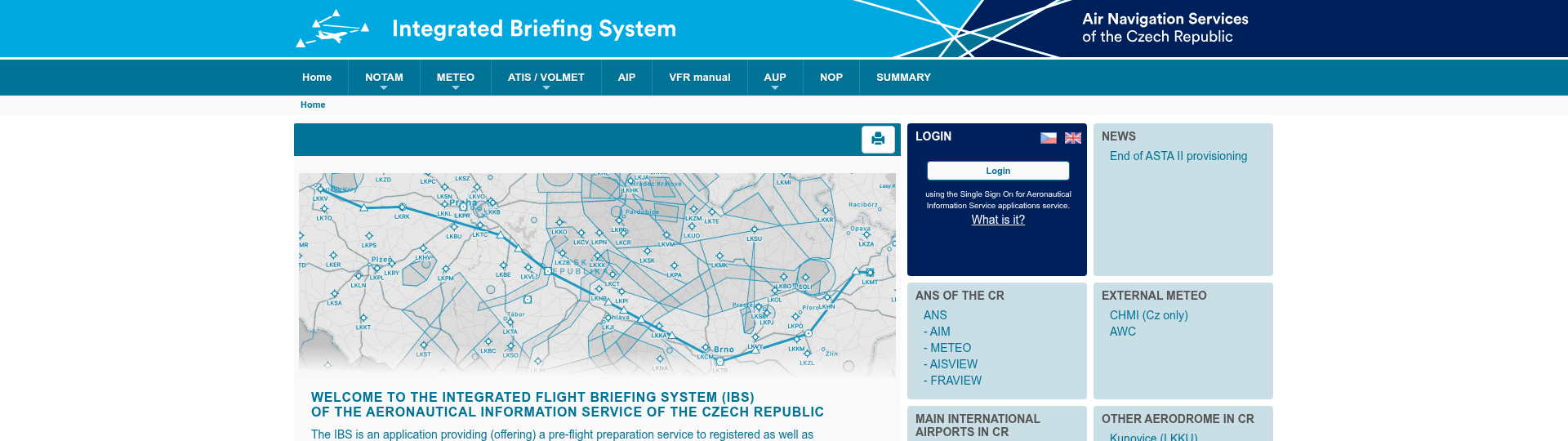
Task: Expand the NOTAM dropdown menu
Action: pyautogui.click(x=384, y=78)
